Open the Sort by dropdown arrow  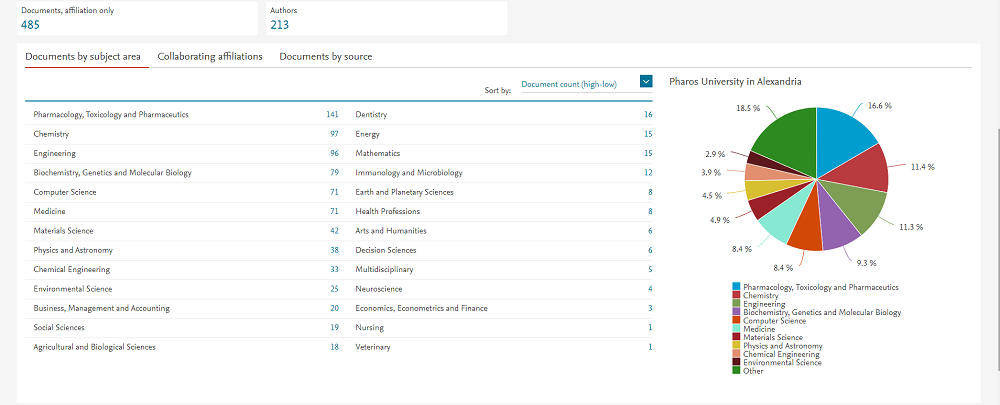pyautogui.click(x=646, y=82)
